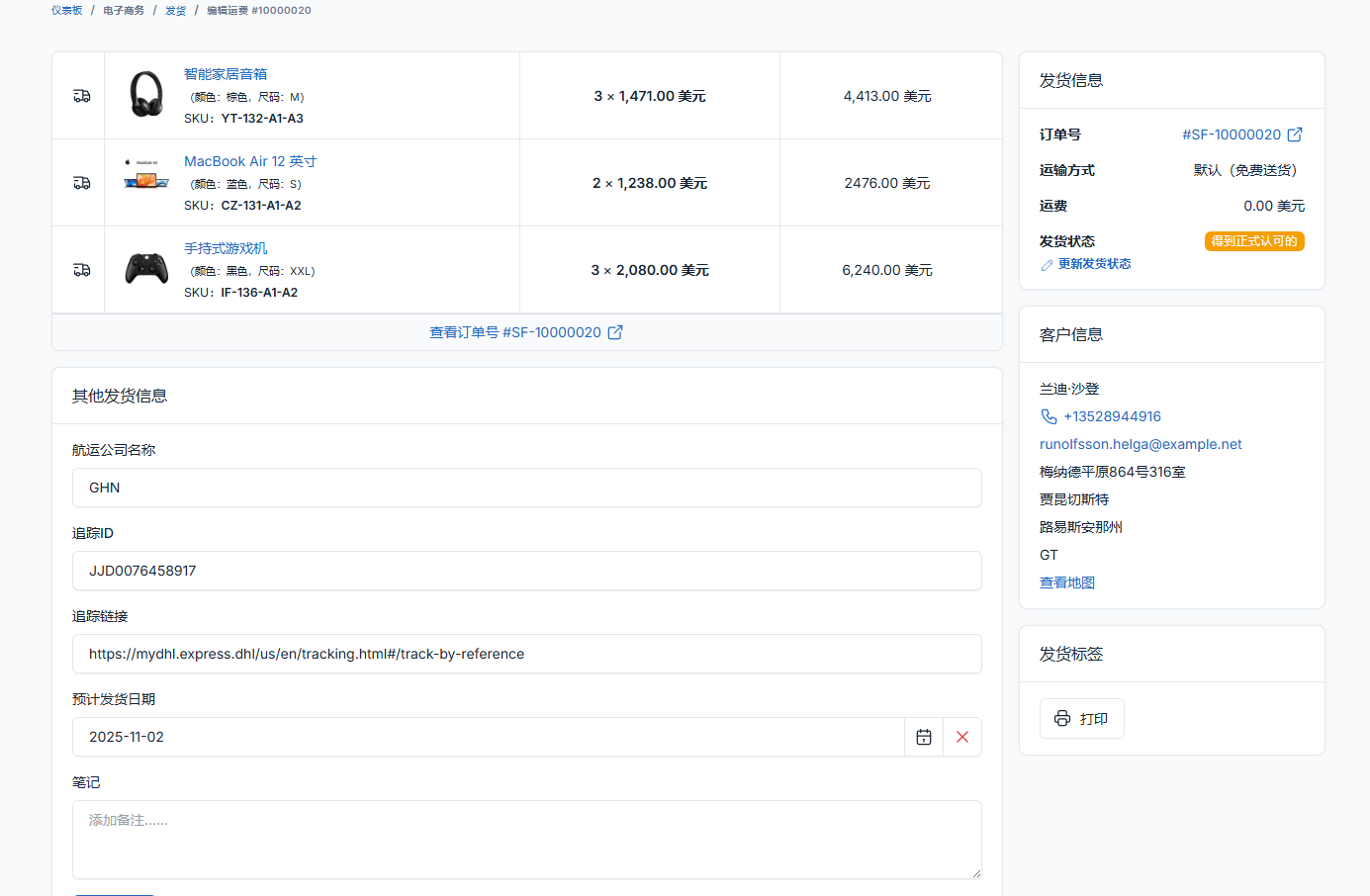Click the phone icon beside customer number
The height and width of the screenshot is (896, 1370).
pyautogui.click(x=1049, y=416)
